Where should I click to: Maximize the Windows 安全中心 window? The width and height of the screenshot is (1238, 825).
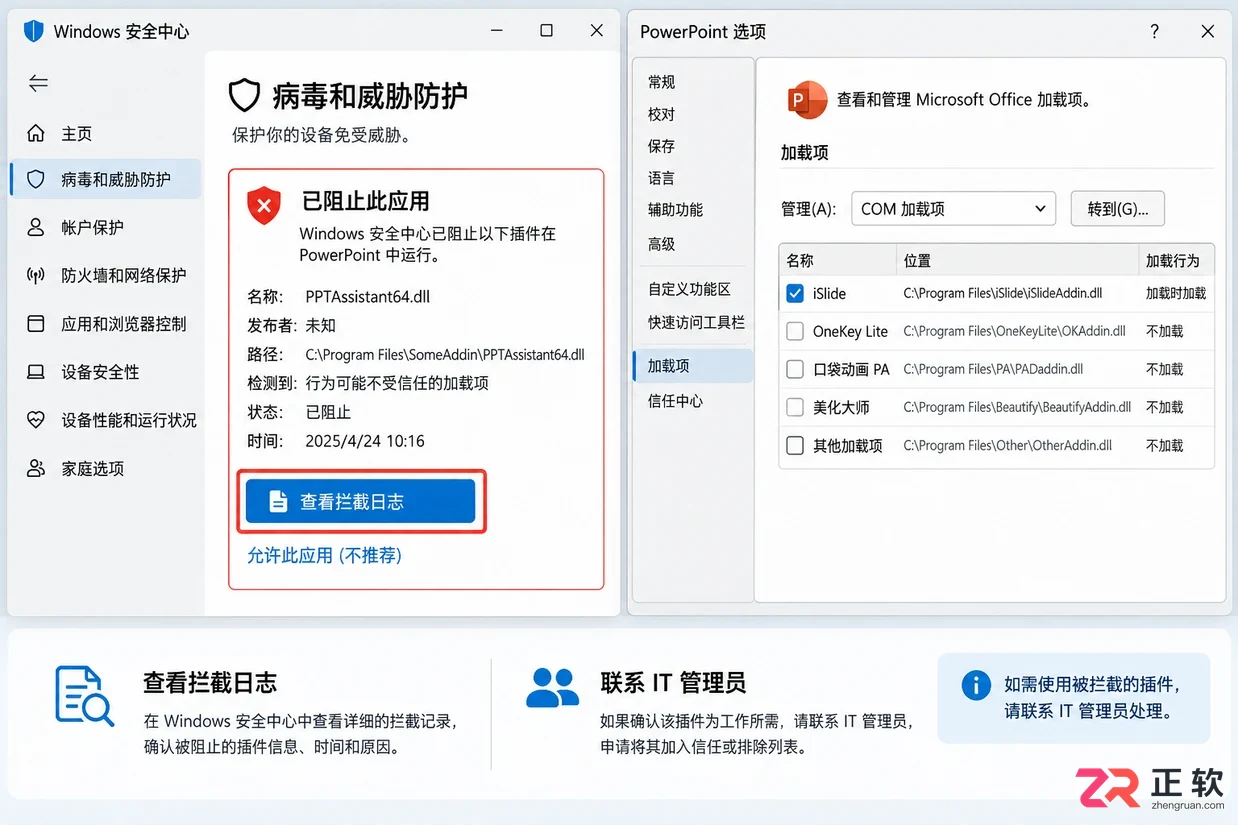546,31
